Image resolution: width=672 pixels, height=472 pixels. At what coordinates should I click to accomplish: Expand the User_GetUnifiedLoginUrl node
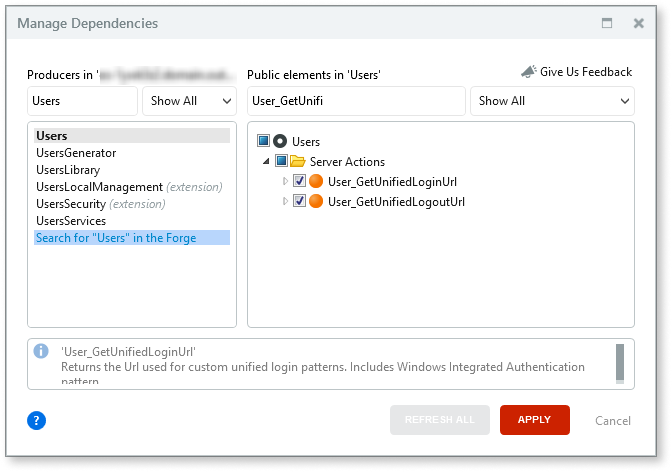(x=285, y=181)
